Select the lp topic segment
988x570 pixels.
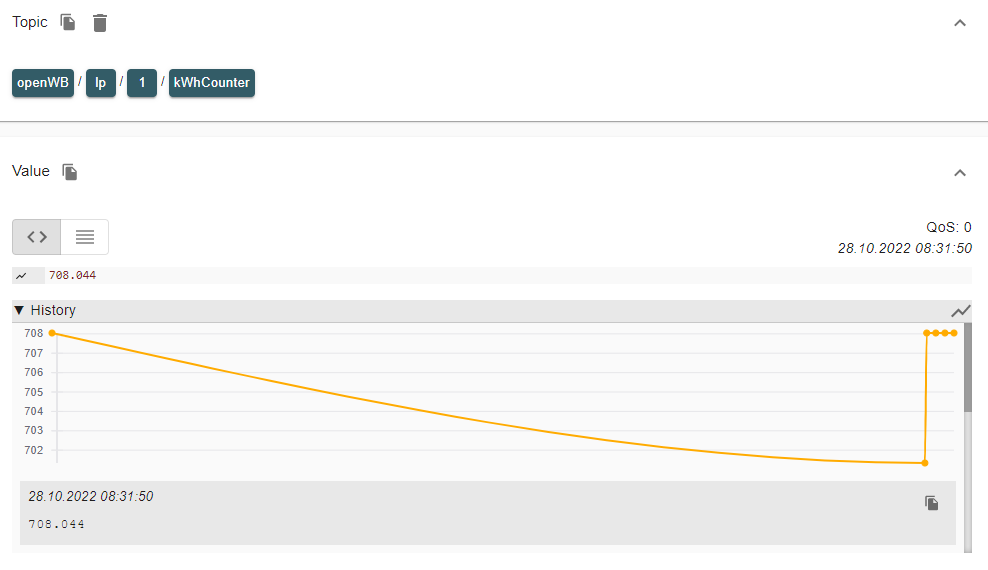tap(100, 83)
